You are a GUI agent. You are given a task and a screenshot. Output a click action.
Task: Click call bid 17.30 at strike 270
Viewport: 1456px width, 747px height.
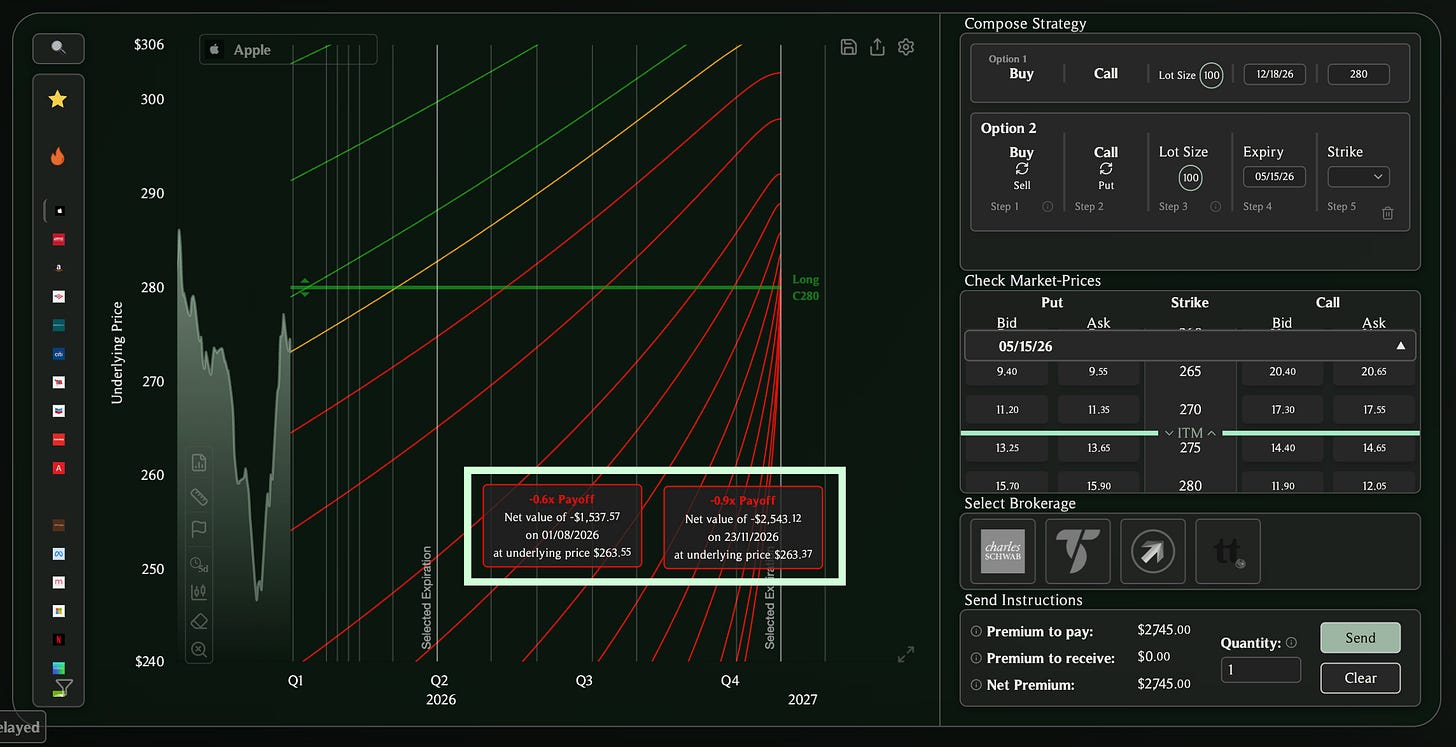[x=1282, y=409]
